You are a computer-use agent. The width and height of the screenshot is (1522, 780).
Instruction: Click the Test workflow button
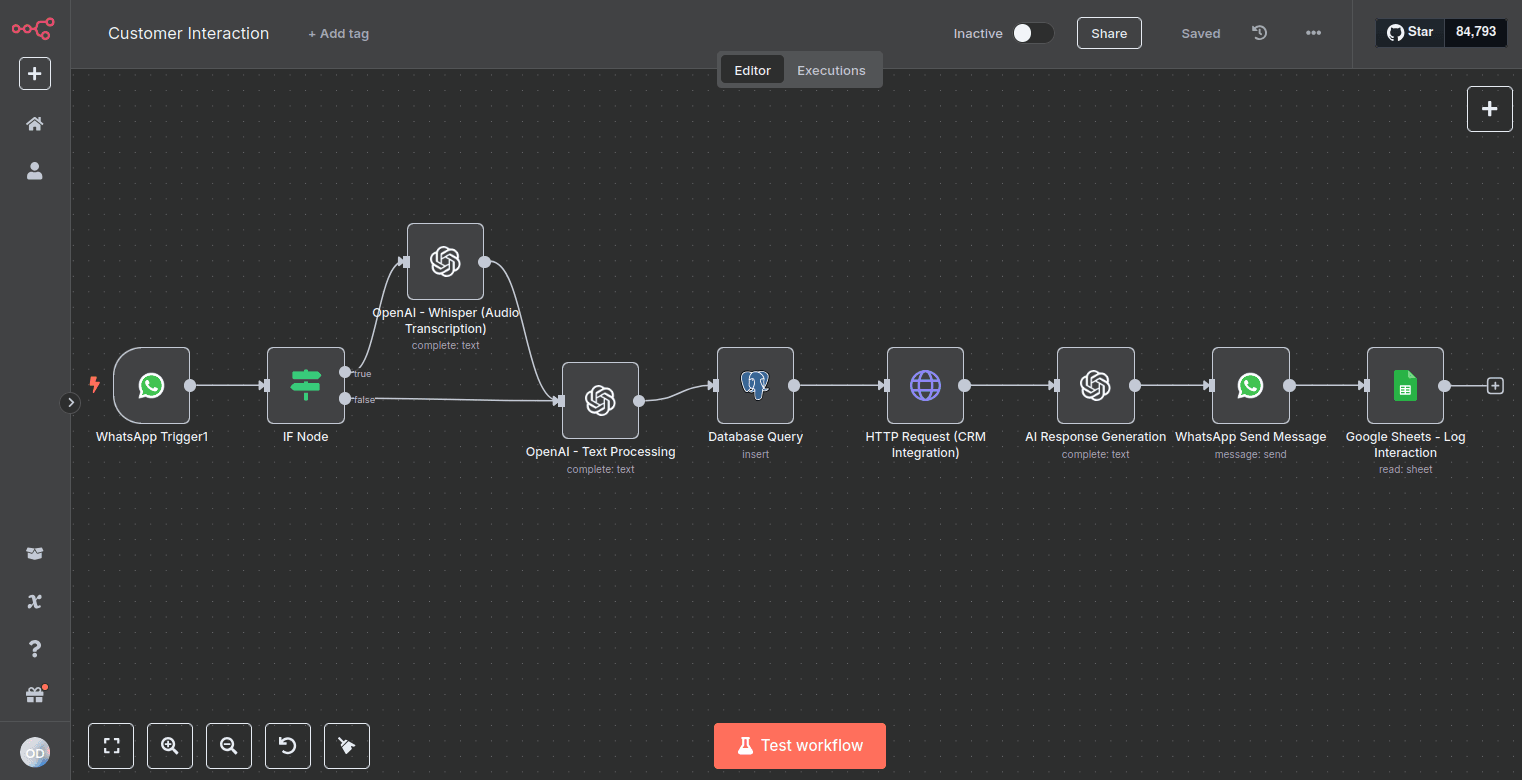click(800, 746)
